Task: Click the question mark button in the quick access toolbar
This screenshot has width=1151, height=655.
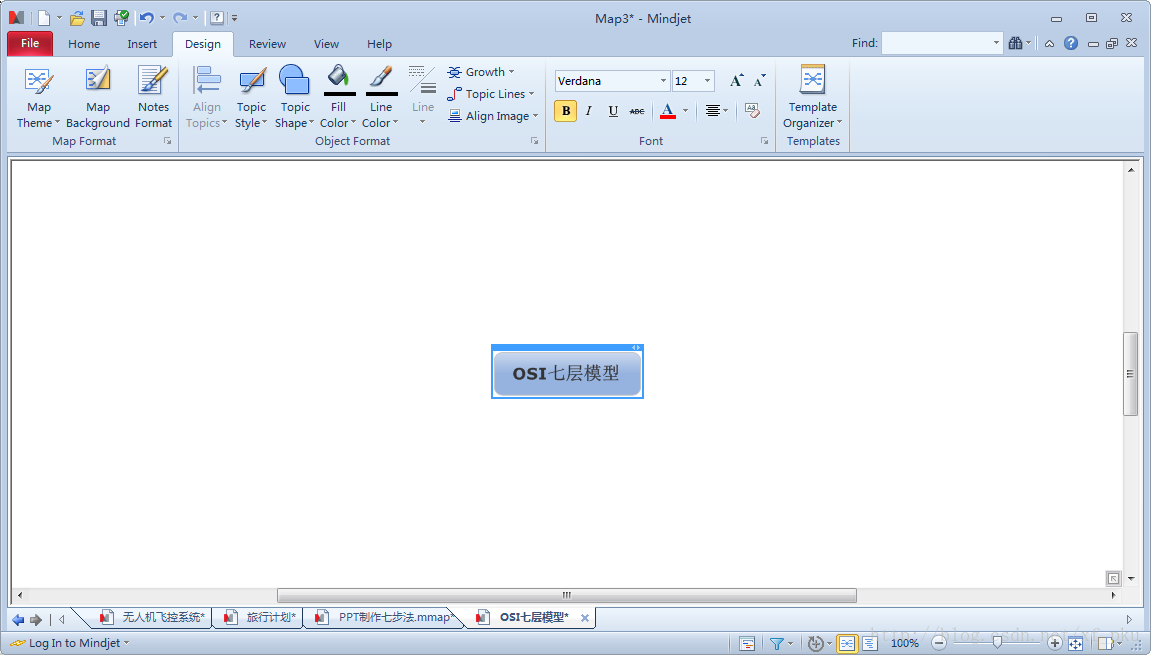Action: [217, 18]
